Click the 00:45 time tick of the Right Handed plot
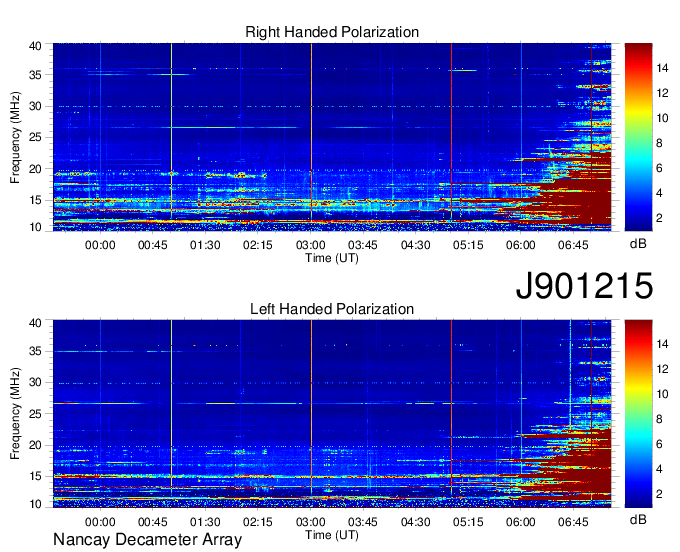Screen dimensions: 680x552 point(153,245)
